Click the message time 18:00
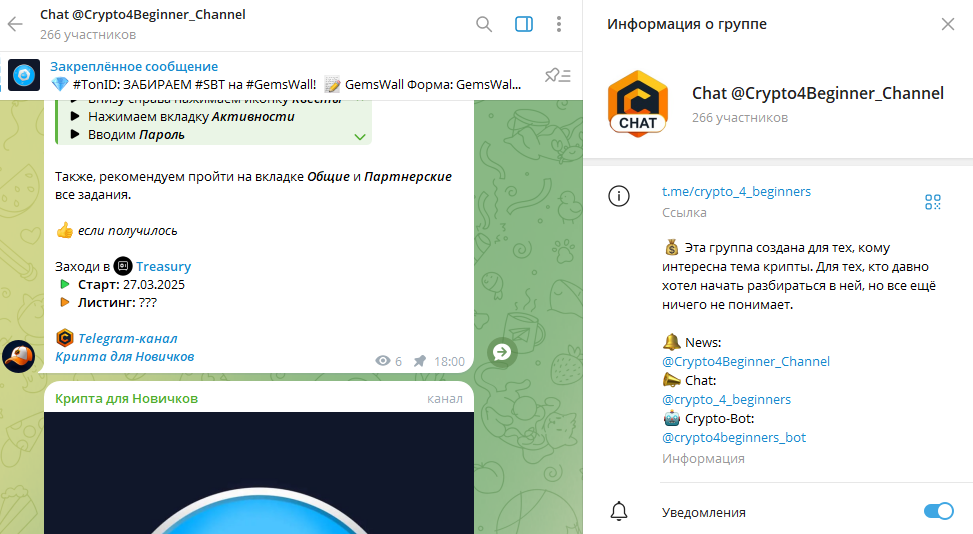The image size is (973, 534). (x=449, y=362)
